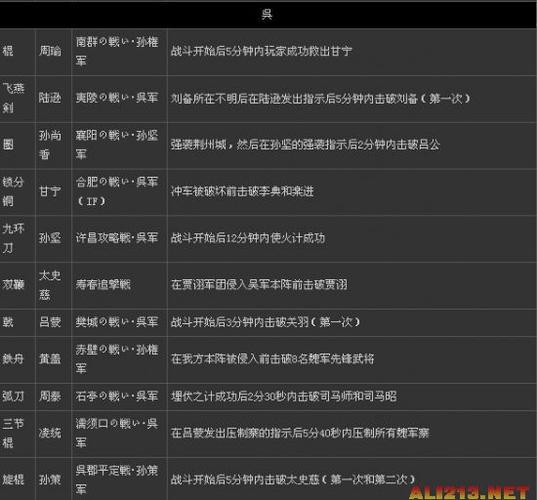Viewport: 537px width, 500px height.
Task: Select the 周泰 character cell
Action: point(53,397)
